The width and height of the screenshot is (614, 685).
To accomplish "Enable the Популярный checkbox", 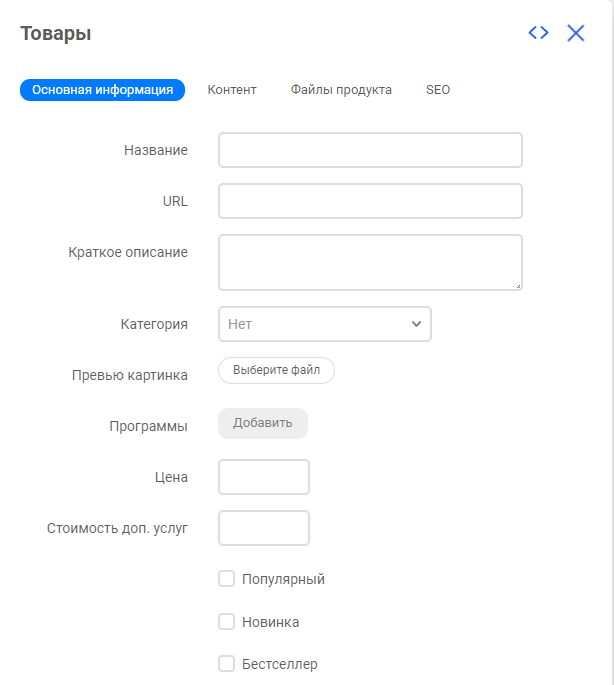I will (226, 578).
